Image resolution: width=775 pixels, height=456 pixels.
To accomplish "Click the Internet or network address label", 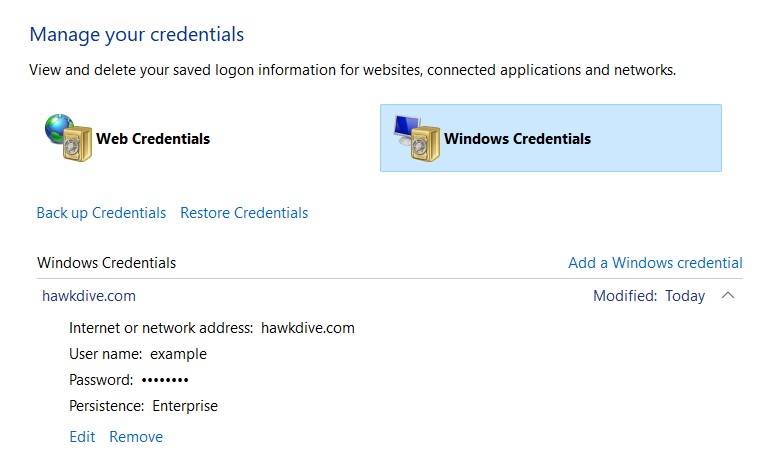I will 160,328.
